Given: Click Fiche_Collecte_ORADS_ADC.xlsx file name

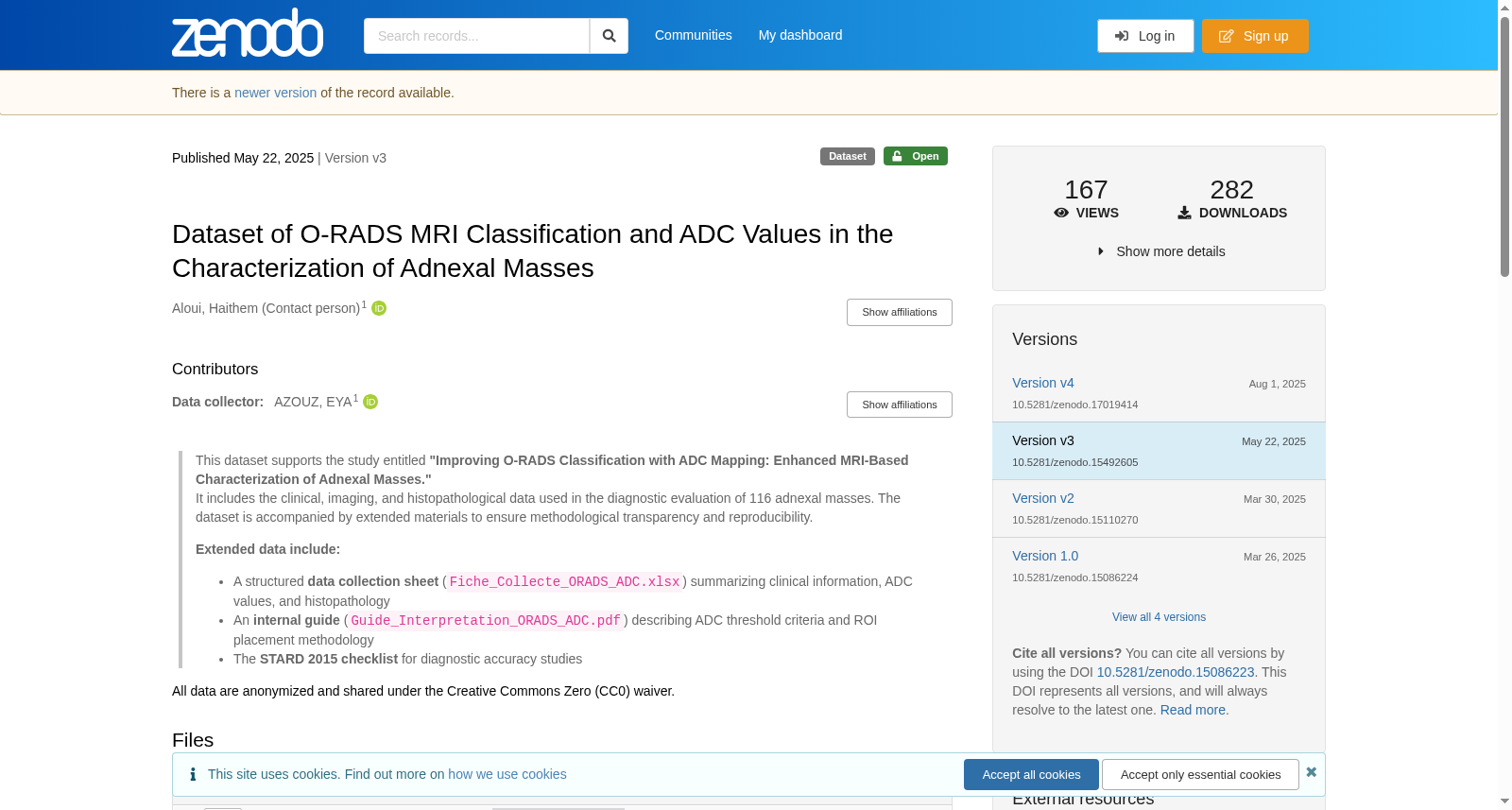Looking at the screenshot, I should tap(564, 581).
